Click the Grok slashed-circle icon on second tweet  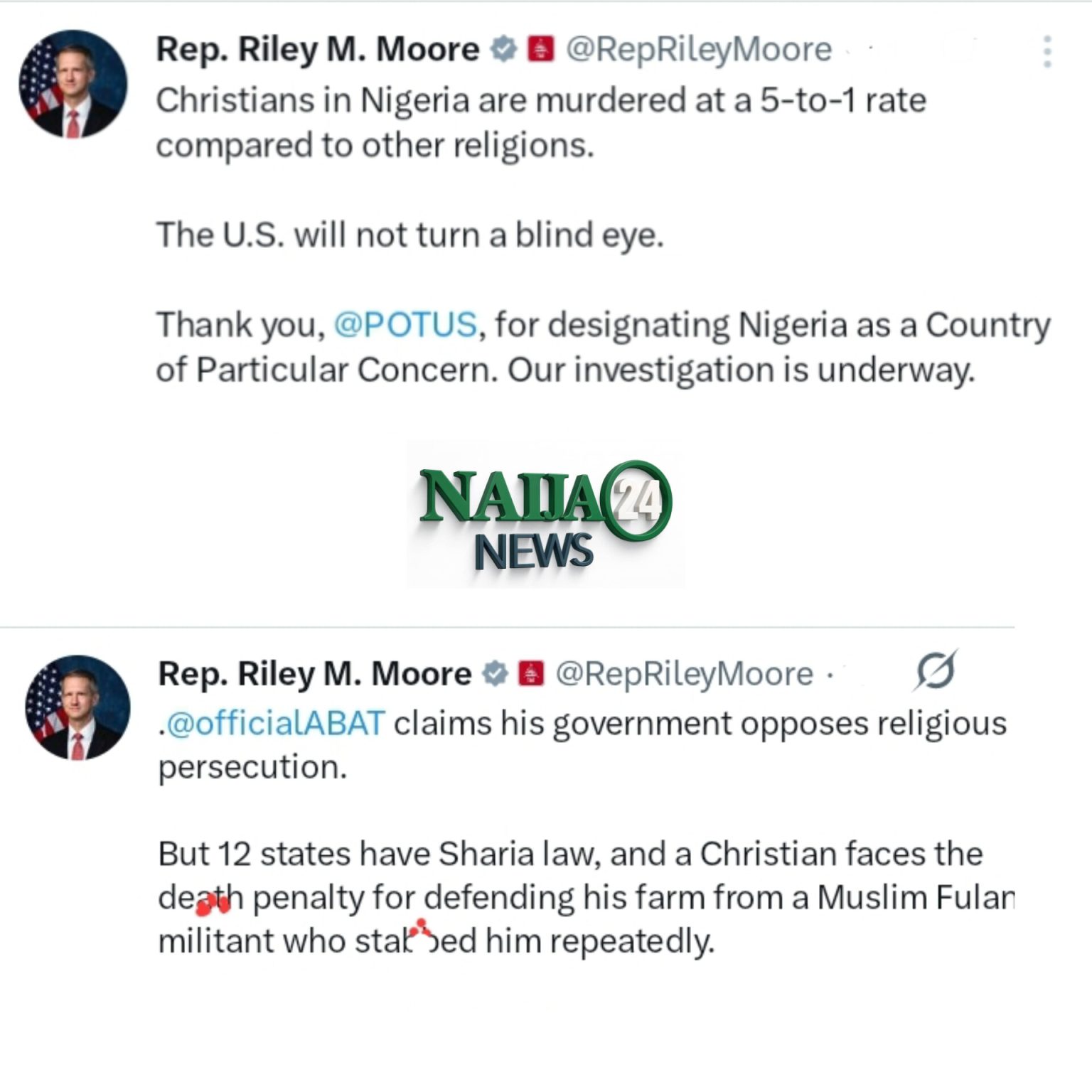tap(935, 670)
